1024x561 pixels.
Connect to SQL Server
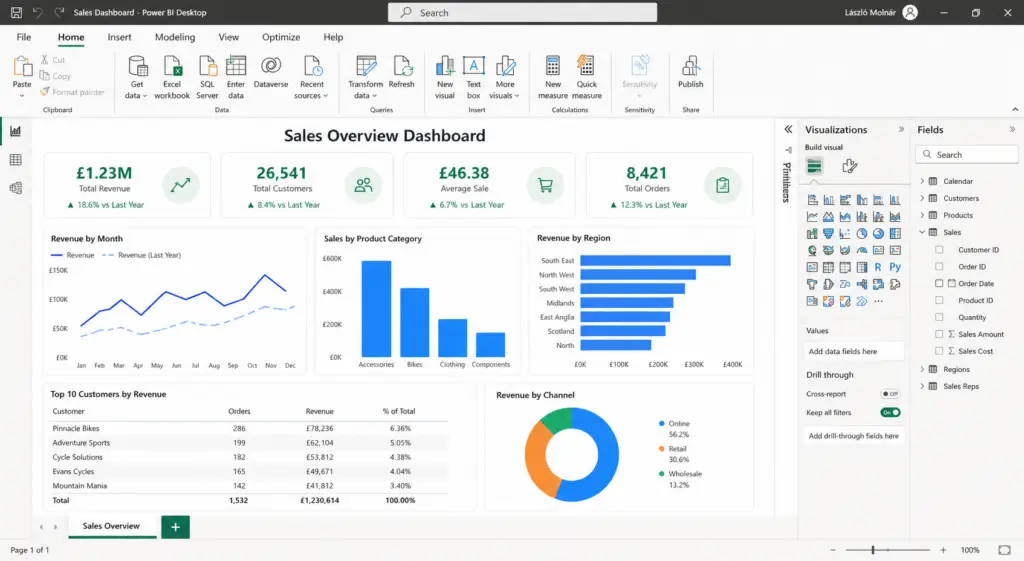[x=207, y=77]
